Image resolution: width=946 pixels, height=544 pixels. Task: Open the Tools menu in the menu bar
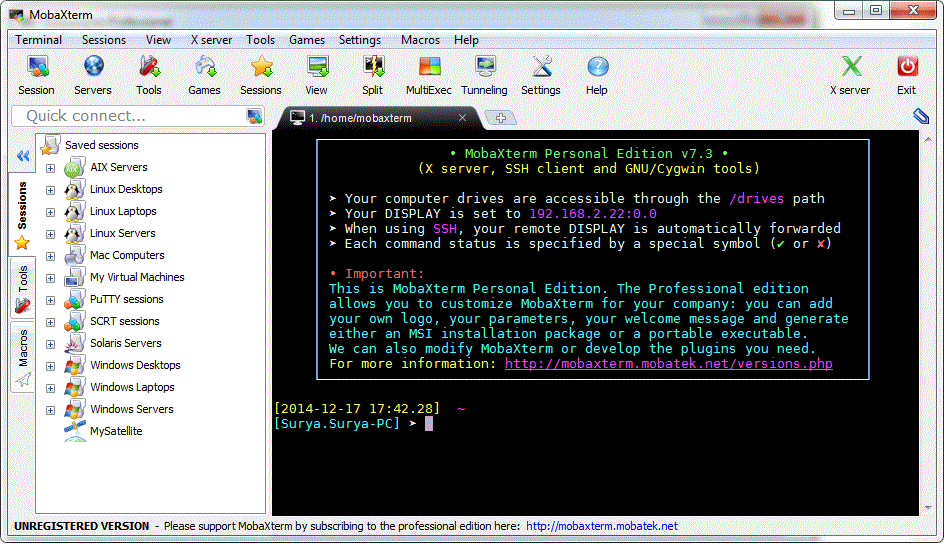(x=261, y=40)
